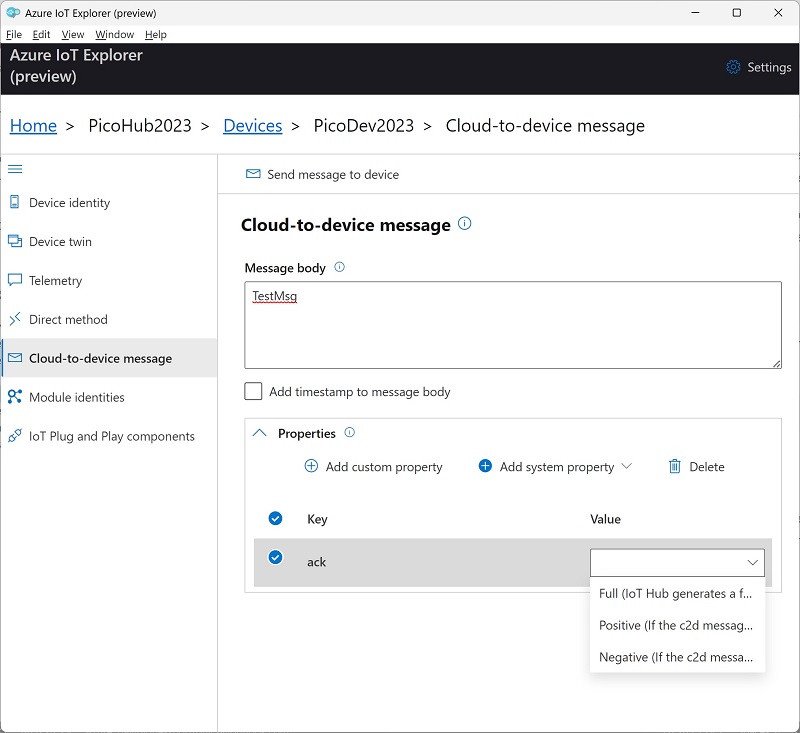Screen dimensions: 800x733
Task: Choose the Positive acknowledgement option
Action: click(x=677, y=625)
